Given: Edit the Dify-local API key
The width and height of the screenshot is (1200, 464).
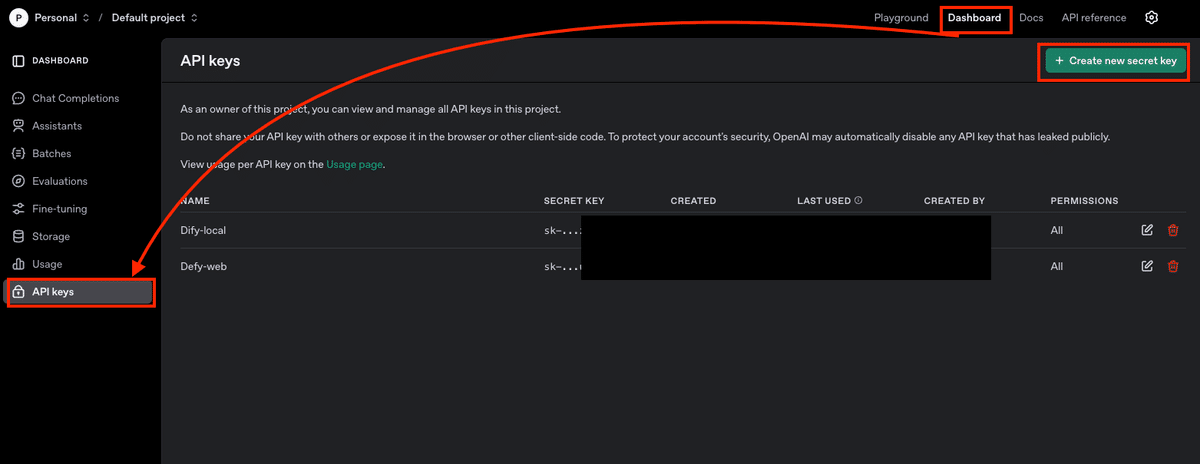Looking at the screenshot, I should pyautogui.click(x=1147, y=230).
